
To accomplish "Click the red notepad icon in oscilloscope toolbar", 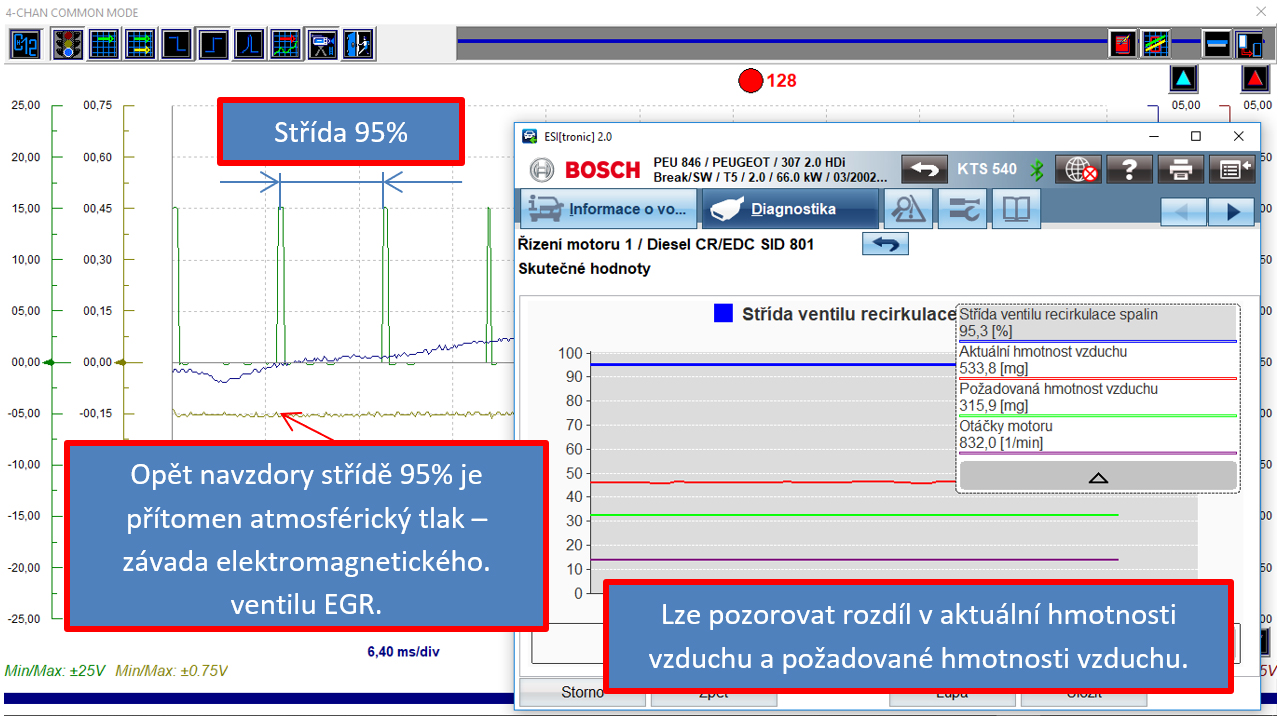I will [1123, 44].
